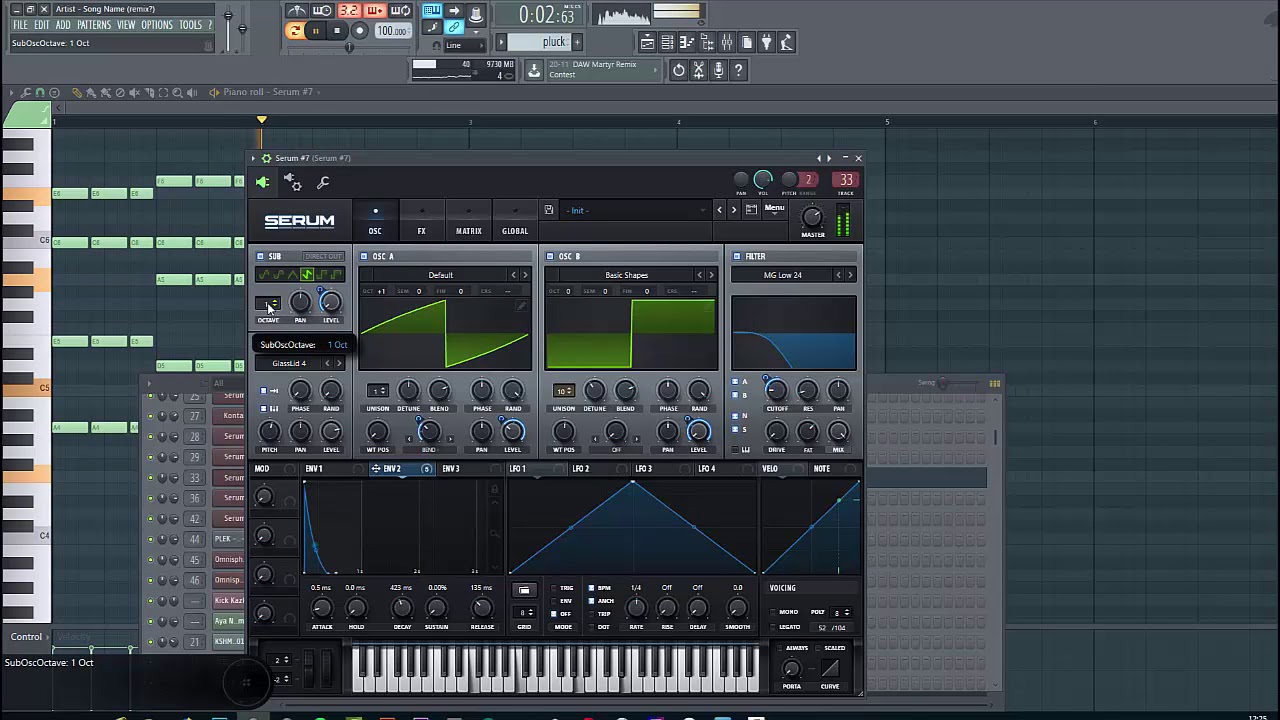The image size is (1280, 720).
Task: Open the TOOLS menu
Action: point(191,25)
